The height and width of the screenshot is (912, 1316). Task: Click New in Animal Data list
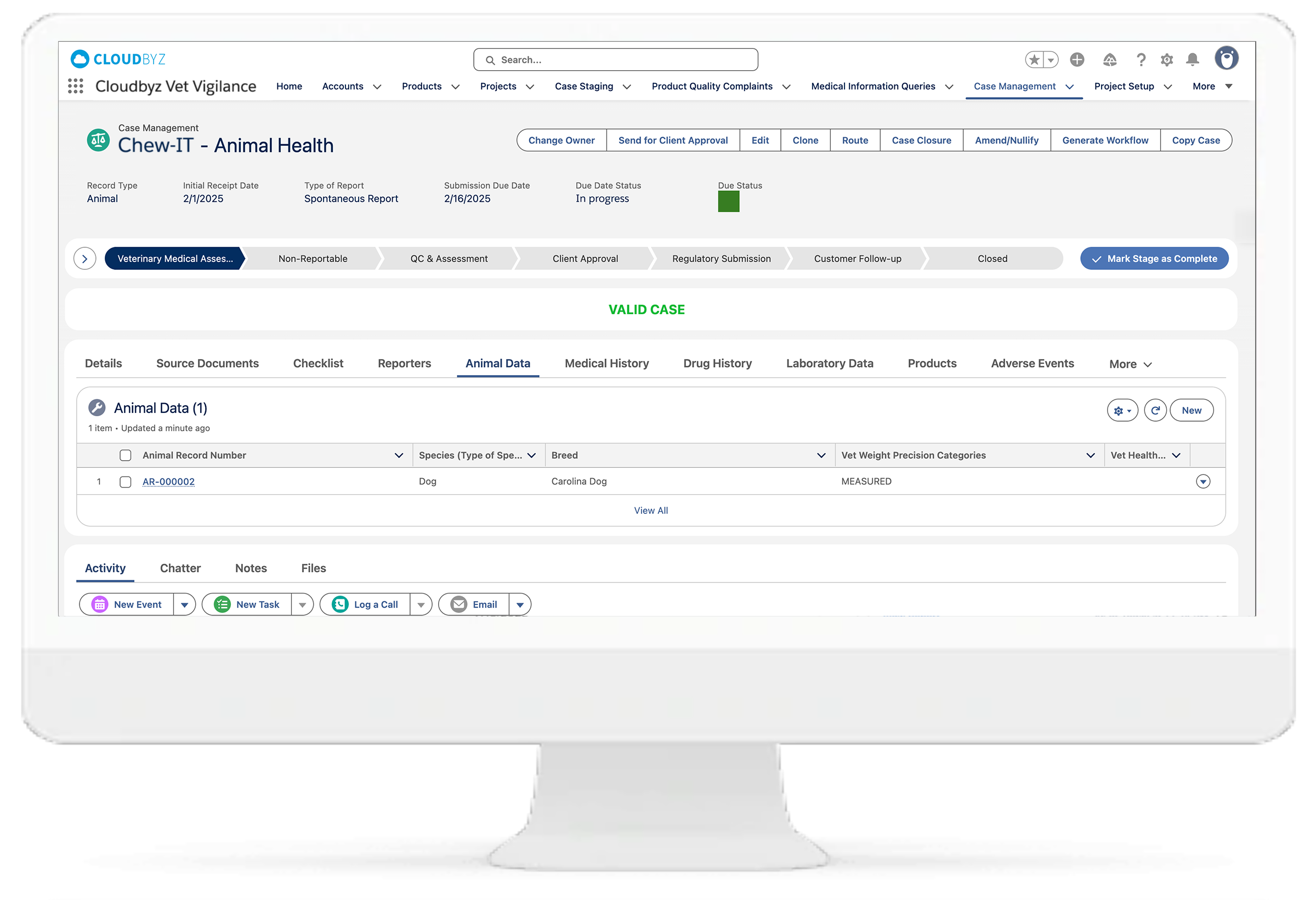tap(1192, 410)
